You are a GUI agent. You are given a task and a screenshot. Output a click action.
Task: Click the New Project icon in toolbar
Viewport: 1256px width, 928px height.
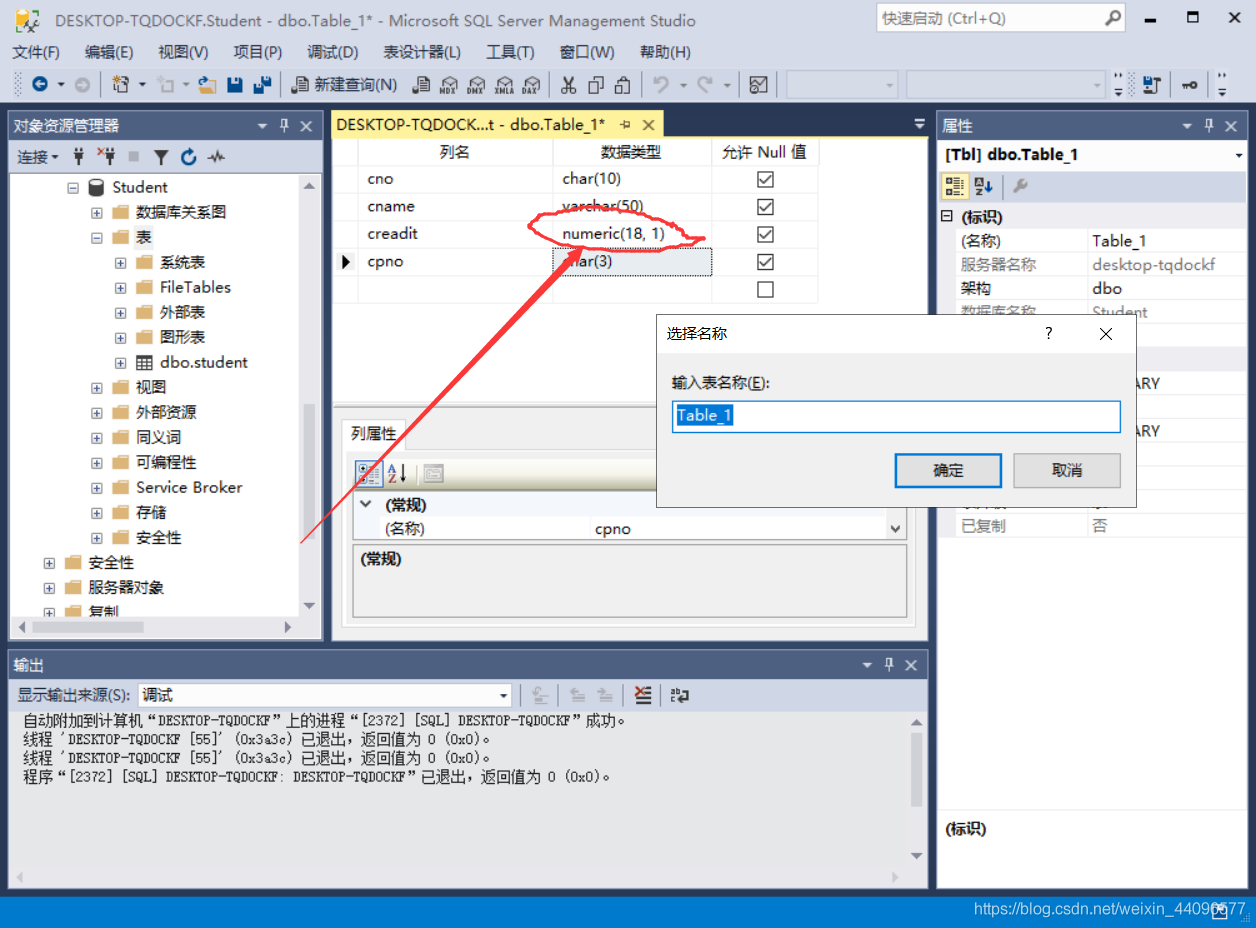pos(121,85)
